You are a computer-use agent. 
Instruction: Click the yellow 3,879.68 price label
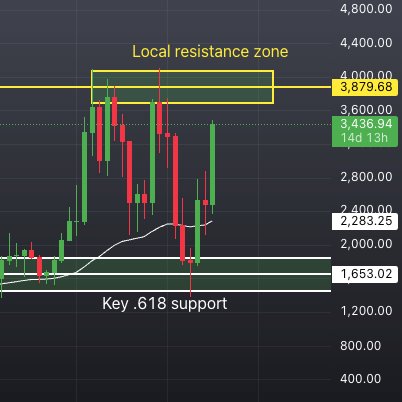[x=365, y=88]
